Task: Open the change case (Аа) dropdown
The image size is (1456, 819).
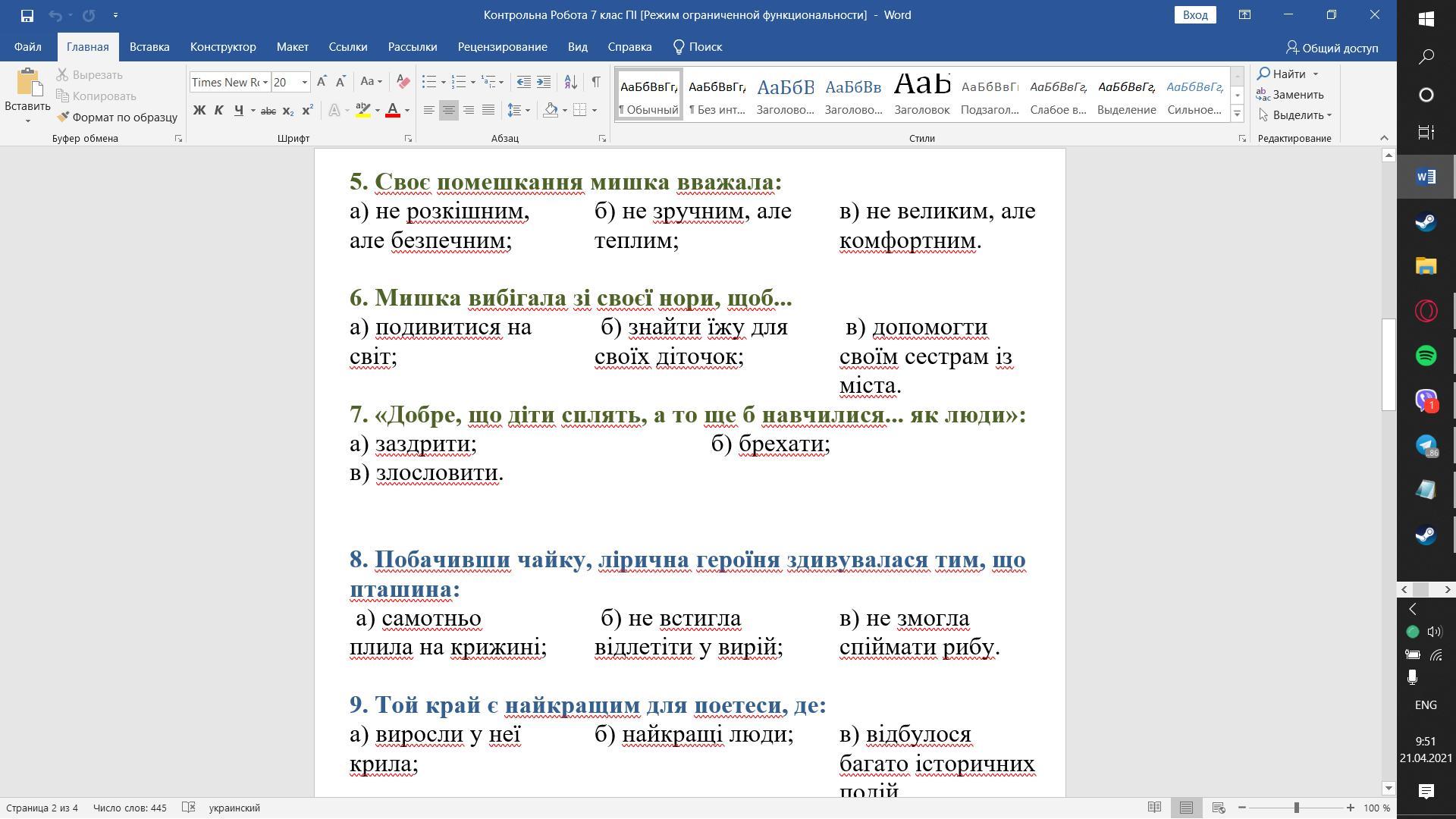Action: tap(371, 82)
